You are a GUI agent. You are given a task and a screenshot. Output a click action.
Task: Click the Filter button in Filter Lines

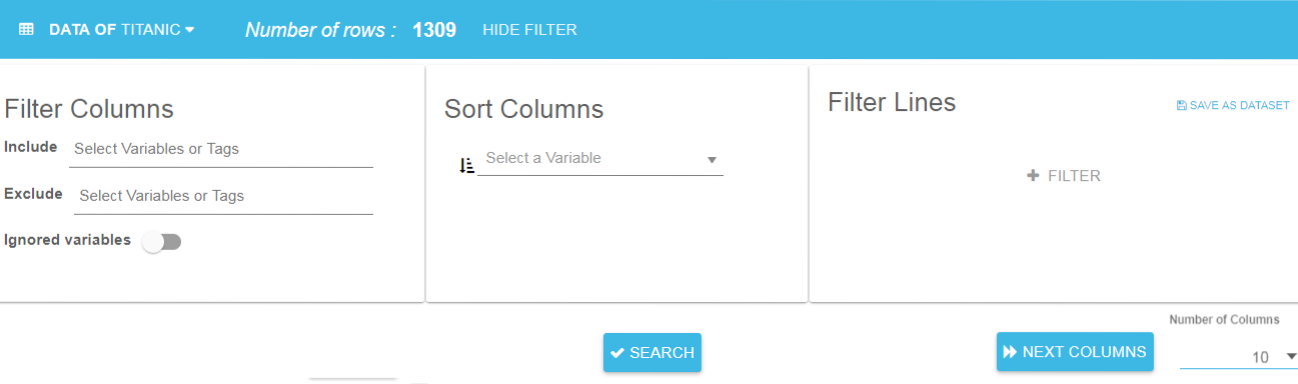(1064, 176)
